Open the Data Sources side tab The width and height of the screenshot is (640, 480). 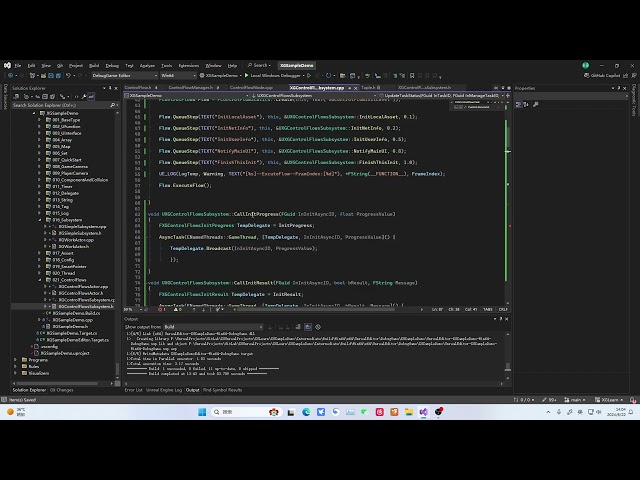coord(5,96)
